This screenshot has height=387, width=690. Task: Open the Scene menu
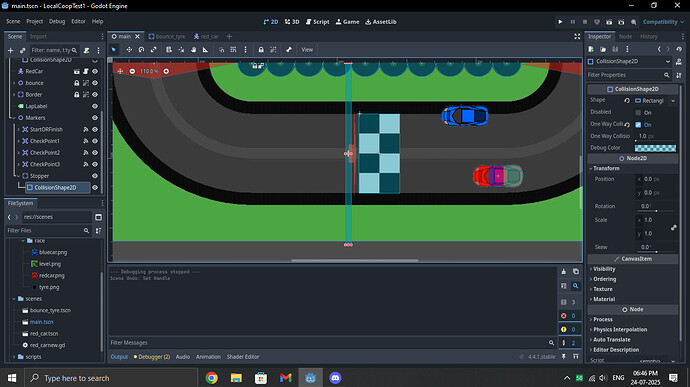(x=13, y=22)
